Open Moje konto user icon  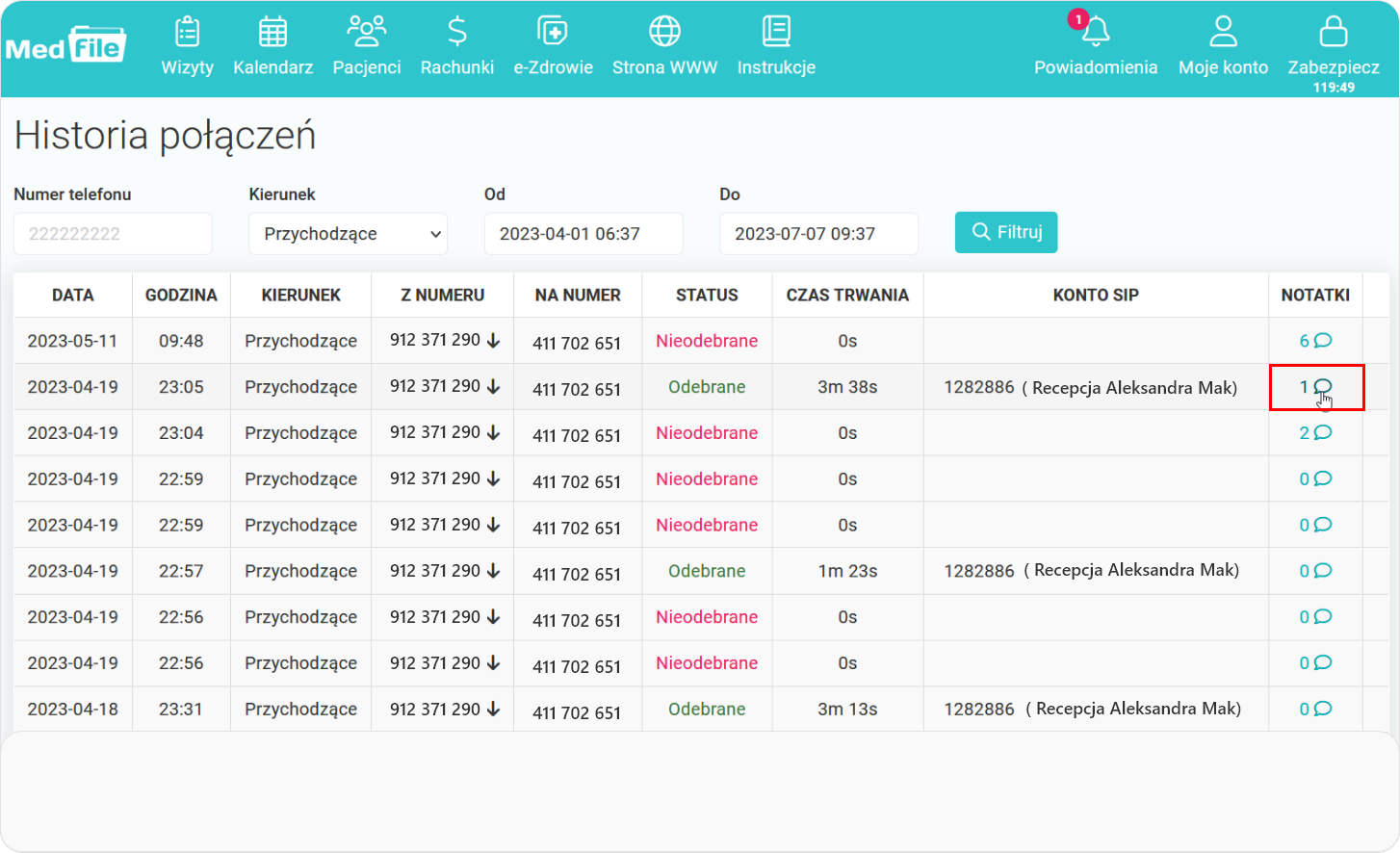(x=1223, y=32)
